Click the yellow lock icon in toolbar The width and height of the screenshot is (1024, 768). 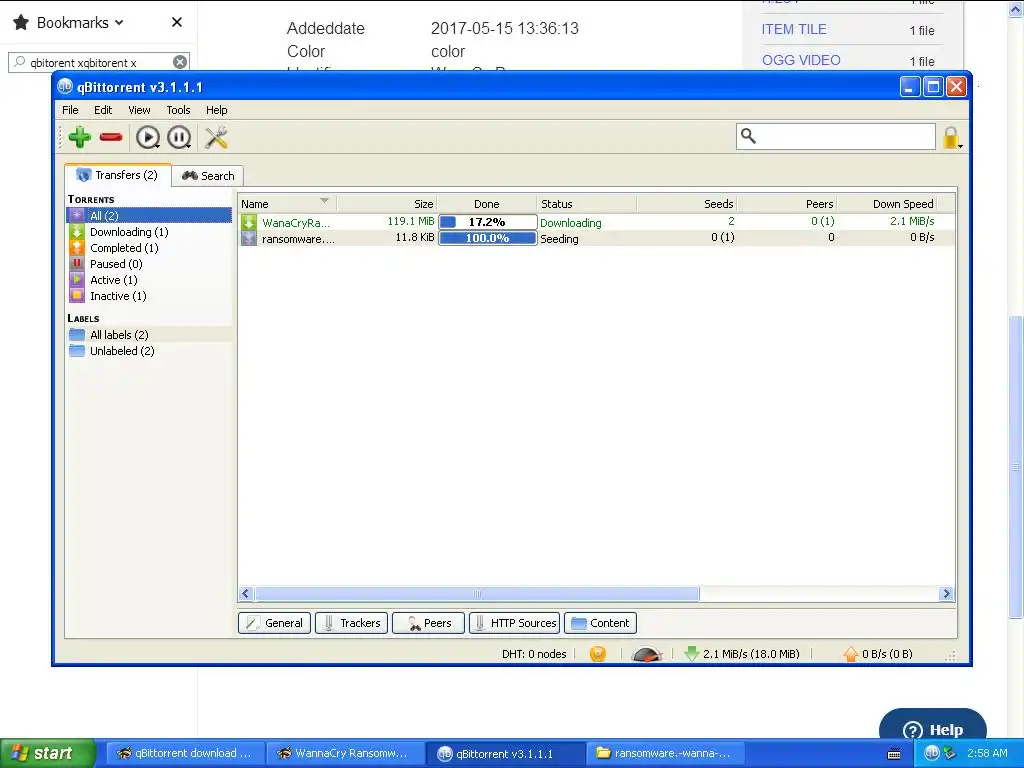click(952, 138)
